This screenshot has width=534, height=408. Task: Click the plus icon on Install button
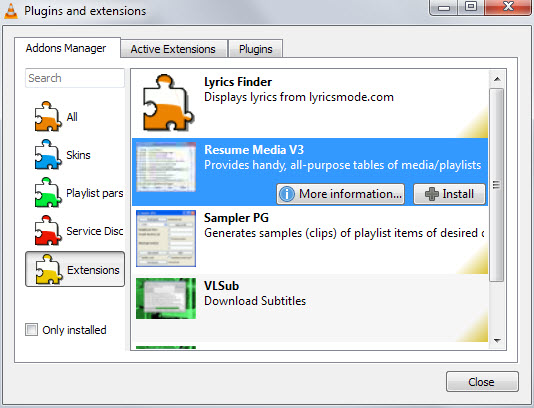(x=432, y=194)
